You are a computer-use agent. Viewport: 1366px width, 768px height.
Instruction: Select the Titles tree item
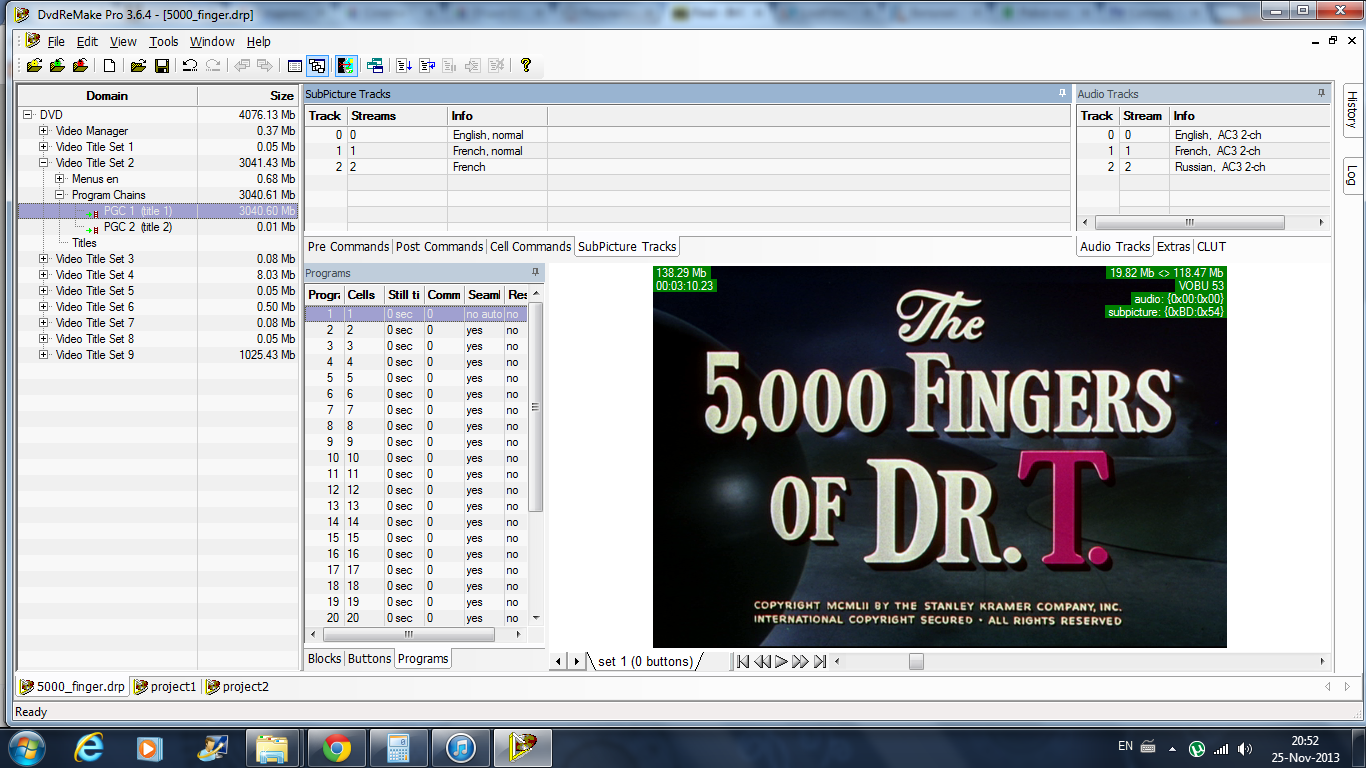click(x=84, y=243)
